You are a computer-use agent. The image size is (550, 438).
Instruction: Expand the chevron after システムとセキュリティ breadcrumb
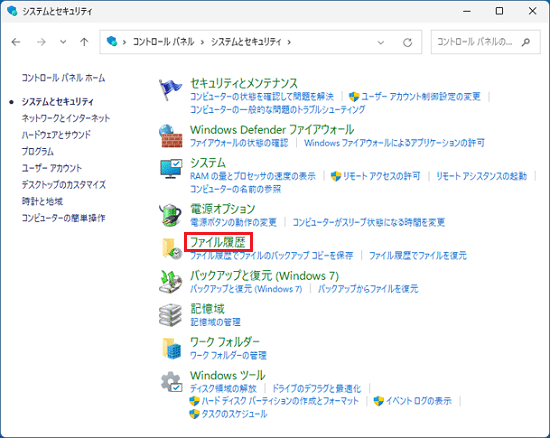tap(289, 42)
